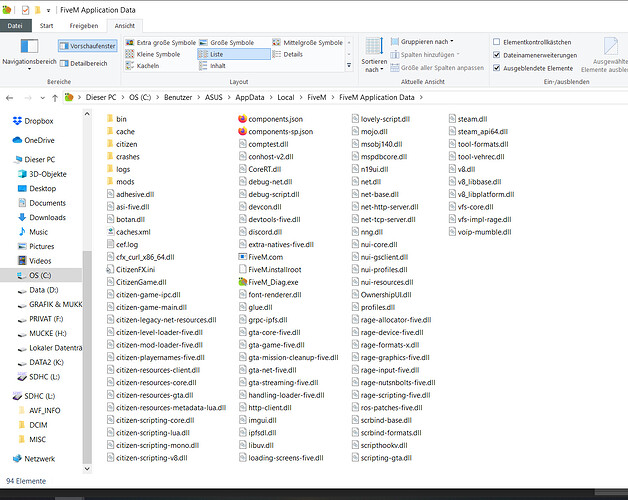Toggle the Detailbereich pane
This screenshot has height=500, width=628.
(x=84, y=63)
